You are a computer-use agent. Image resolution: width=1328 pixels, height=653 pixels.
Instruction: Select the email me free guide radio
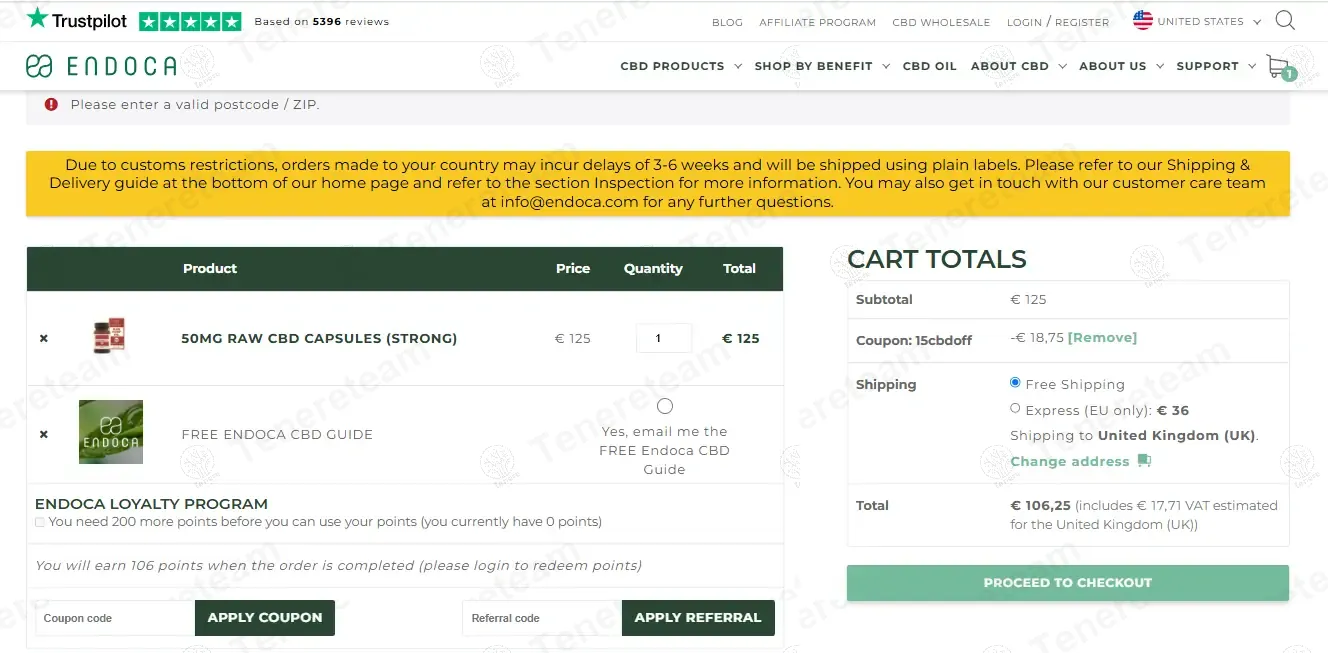pyautogui.click(x=665, y=406)
